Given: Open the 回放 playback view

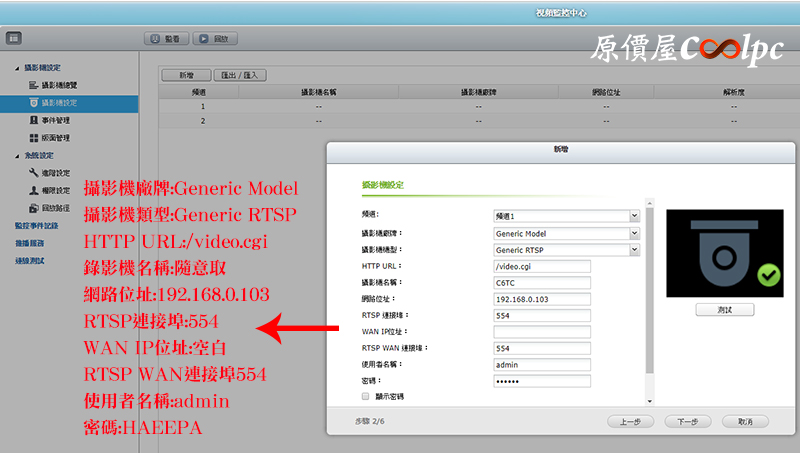Looking at the screenshot, I should (217, 39).
